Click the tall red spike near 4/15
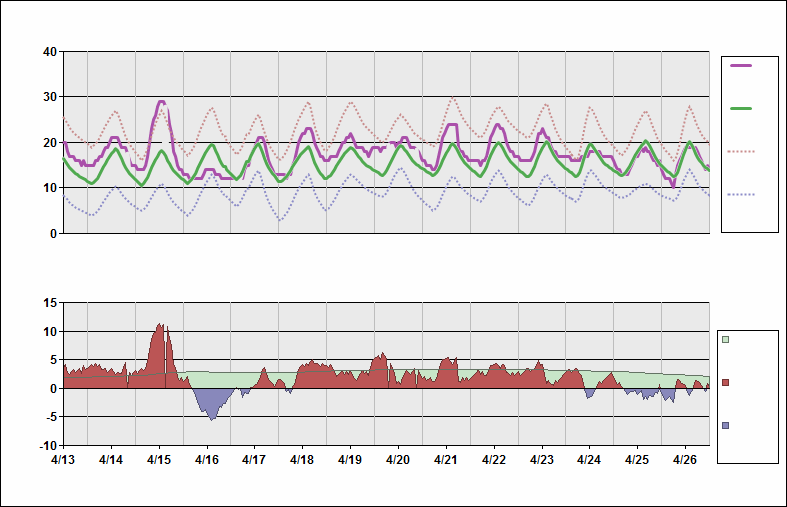 160,355
